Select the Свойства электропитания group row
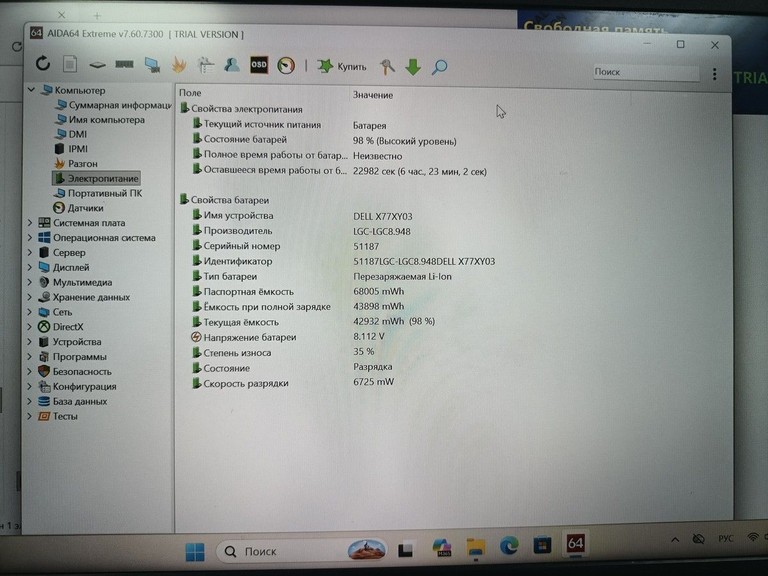This screenshot has width=768, height=576. pyautogui.click(x=241, y=109)
